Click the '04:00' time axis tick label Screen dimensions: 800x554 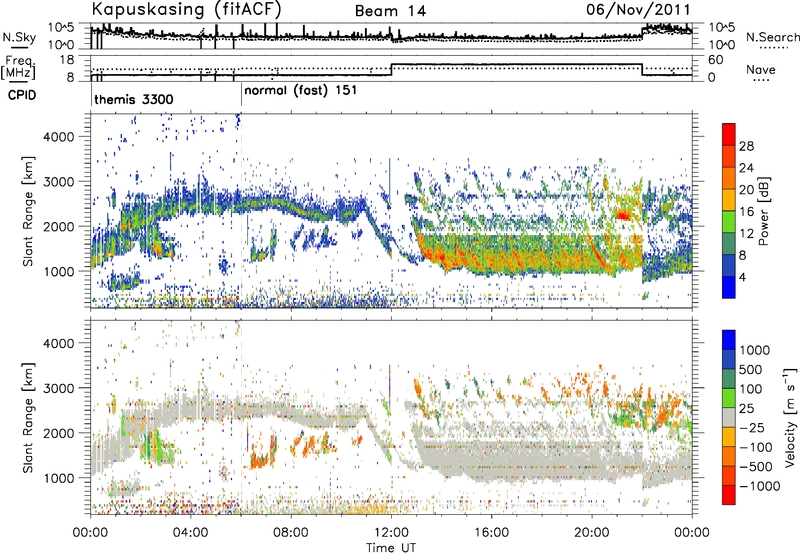tap(191, 533)
